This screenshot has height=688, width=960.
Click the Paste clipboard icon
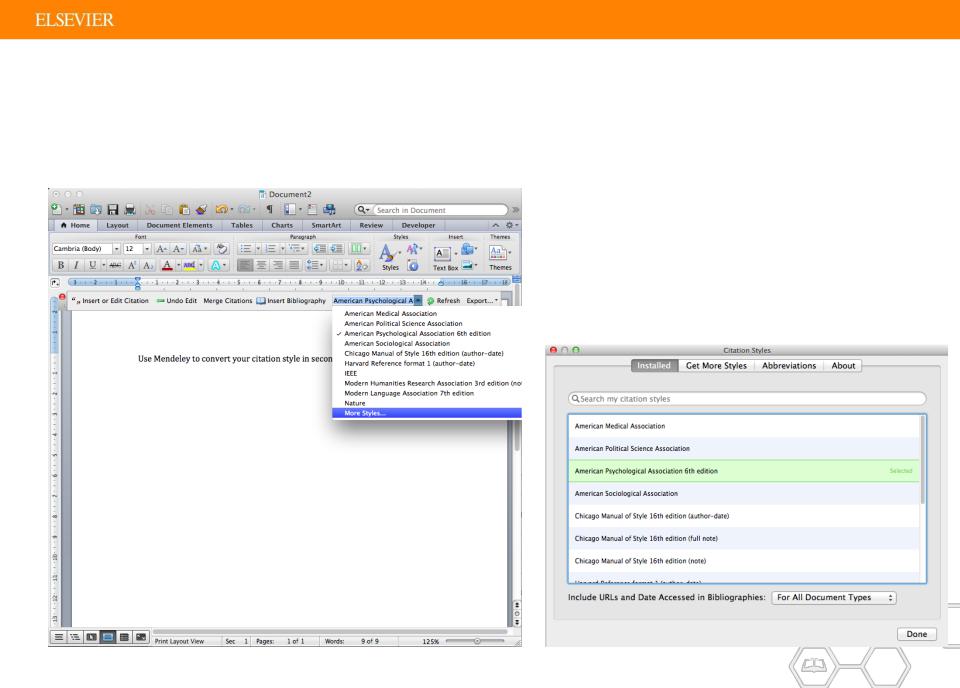pyautogui.click(x=184, y=209)
